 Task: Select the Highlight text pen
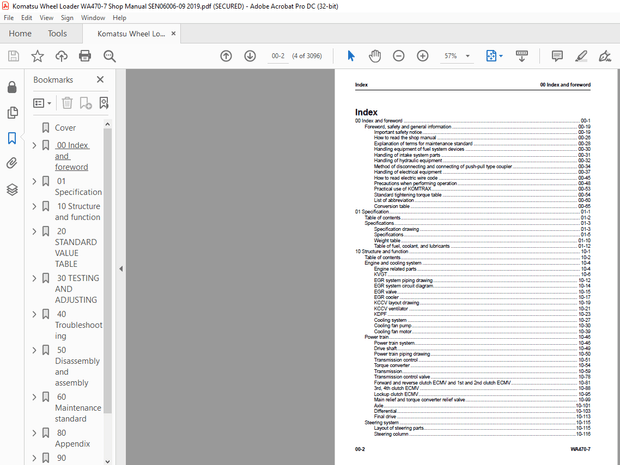point(581,56)
